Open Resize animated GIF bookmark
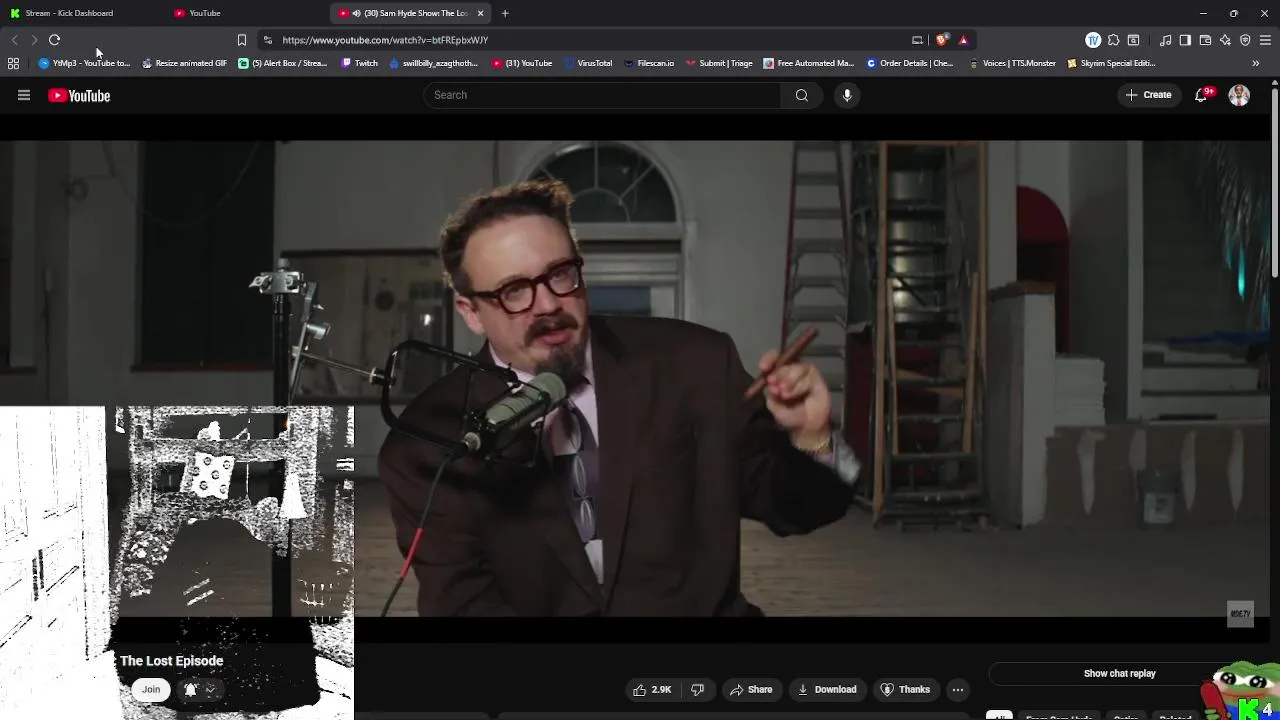The image size is (1280, 720). pos(184,63)
